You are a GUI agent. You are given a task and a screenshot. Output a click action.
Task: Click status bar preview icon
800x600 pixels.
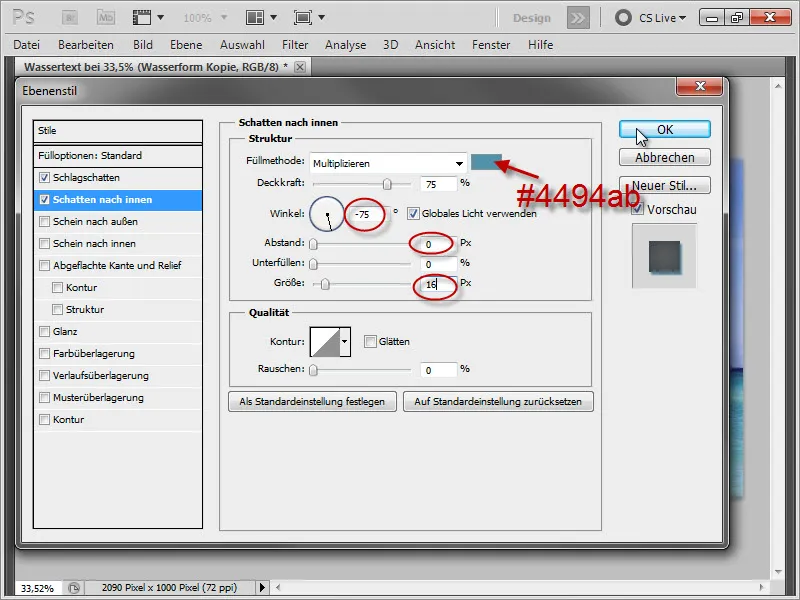[x=74, y=588]
